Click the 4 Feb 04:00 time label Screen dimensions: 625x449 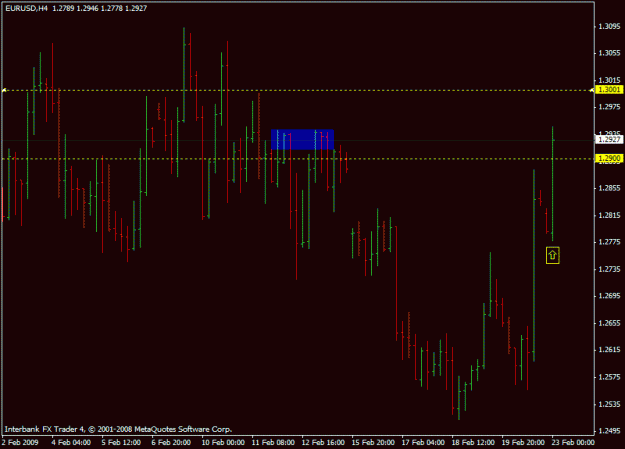71,442
